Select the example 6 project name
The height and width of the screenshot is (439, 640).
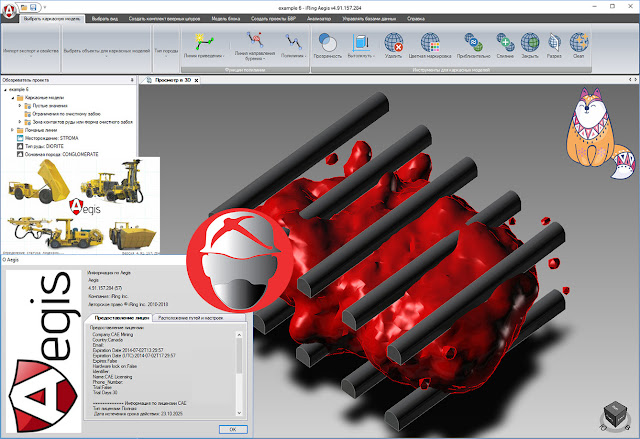point(19,89)
